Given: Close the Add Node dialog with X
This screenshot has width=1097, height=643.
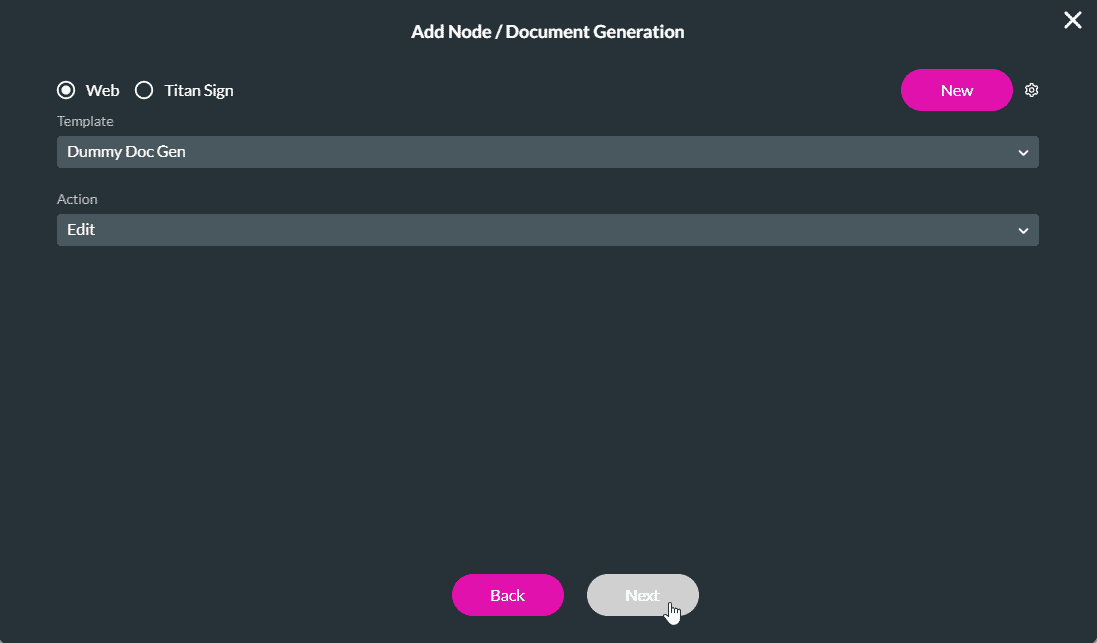Looking at the screenshot, I should (x=1072, y=20).
